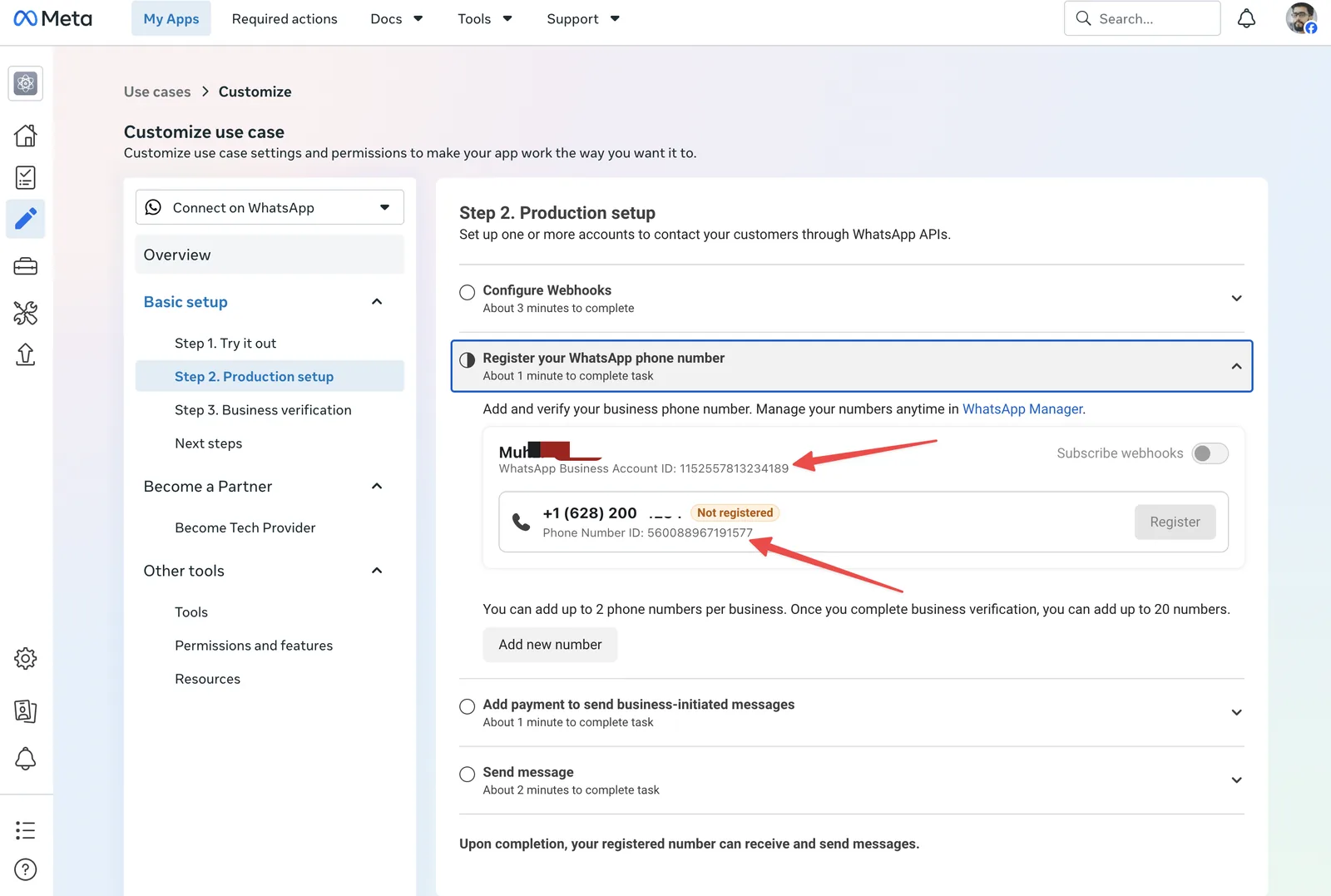Click the Search input field
The height and width of the screenshot is (896, 1331).
tap(1142, 18)
